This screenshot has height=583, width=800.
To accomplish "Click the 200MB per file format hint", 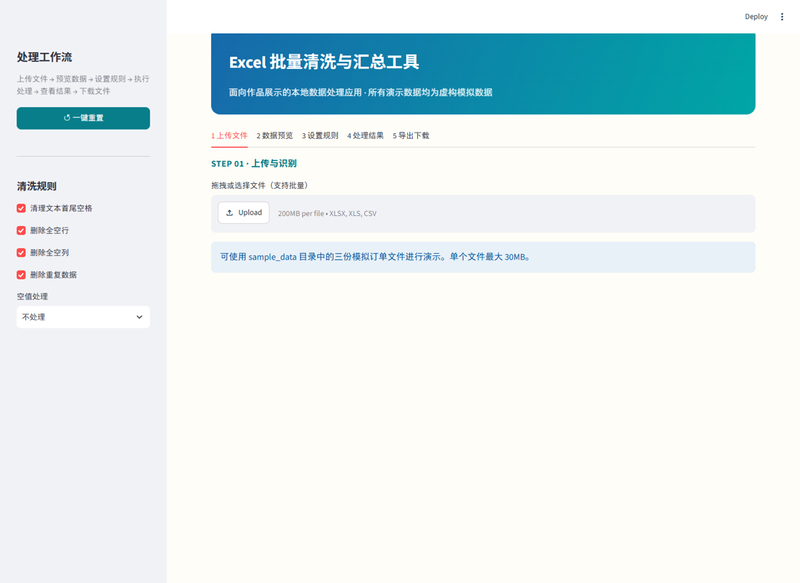I will pos(327,214).
